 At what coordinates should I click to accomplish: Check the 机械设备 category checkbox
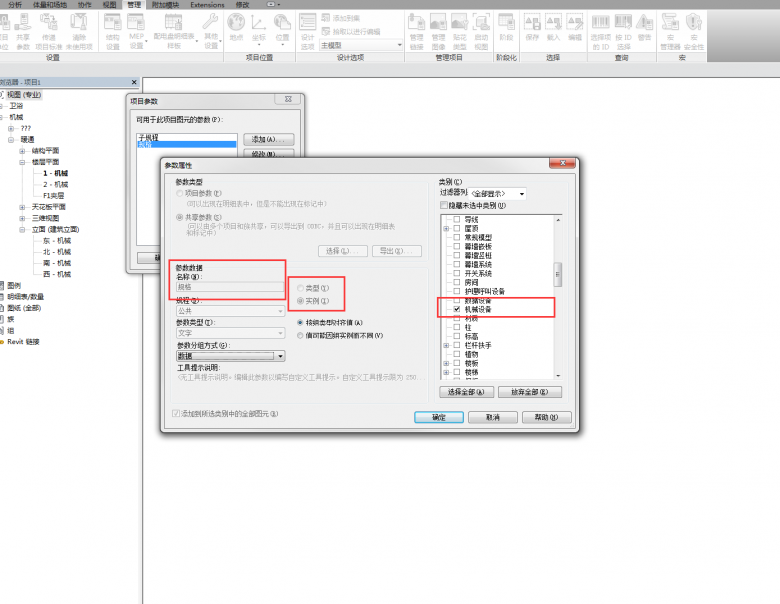[457, 310]
